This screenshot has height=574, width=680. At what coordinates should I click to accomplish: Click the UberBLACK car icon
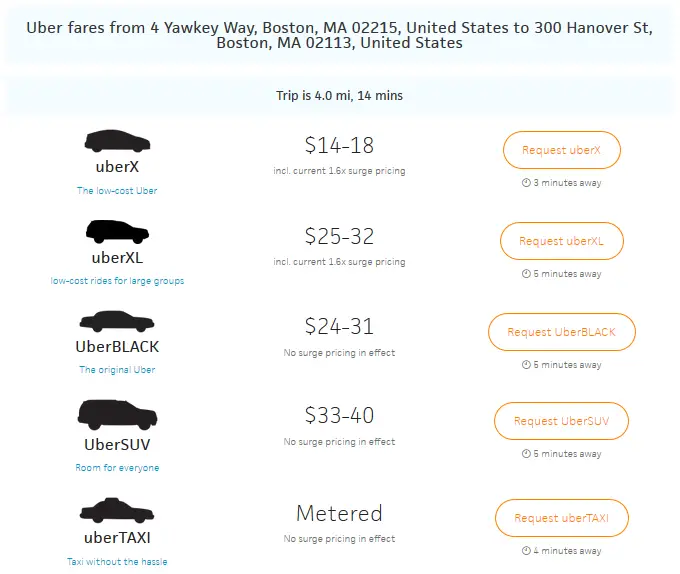coord(117,322)
